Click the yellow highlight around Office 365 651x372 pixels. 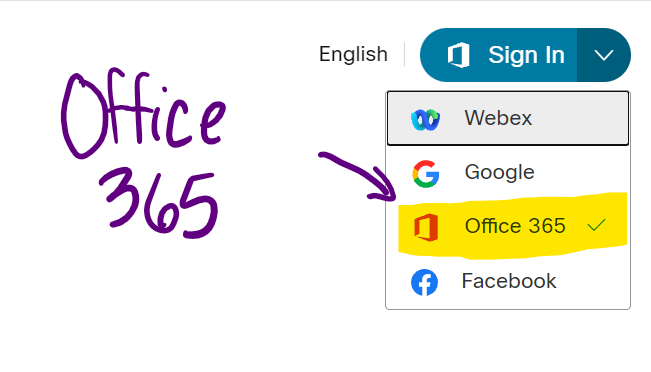[x=512, y=225]
